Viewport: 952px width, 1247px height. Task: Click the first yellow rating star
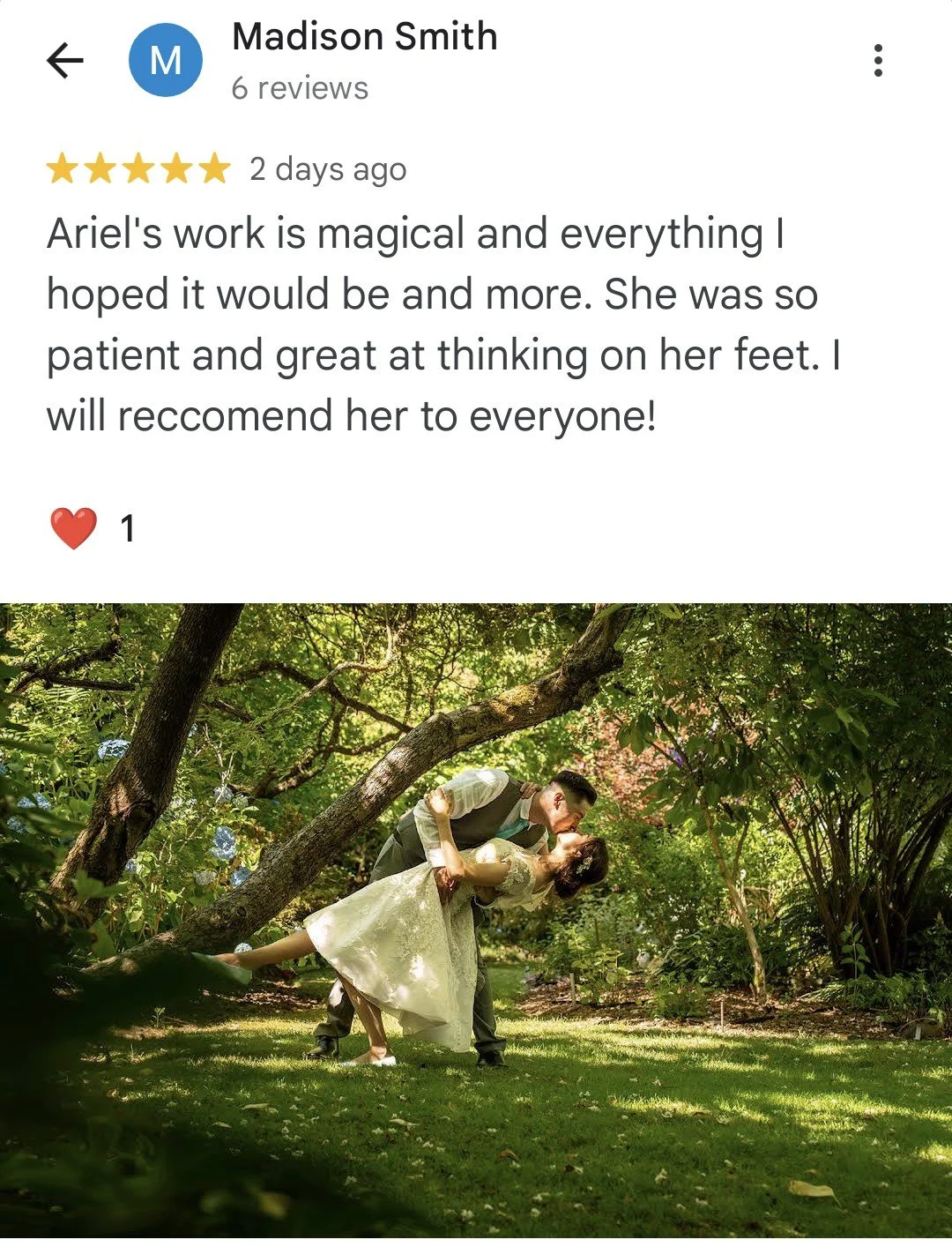(x=63, y=168)
